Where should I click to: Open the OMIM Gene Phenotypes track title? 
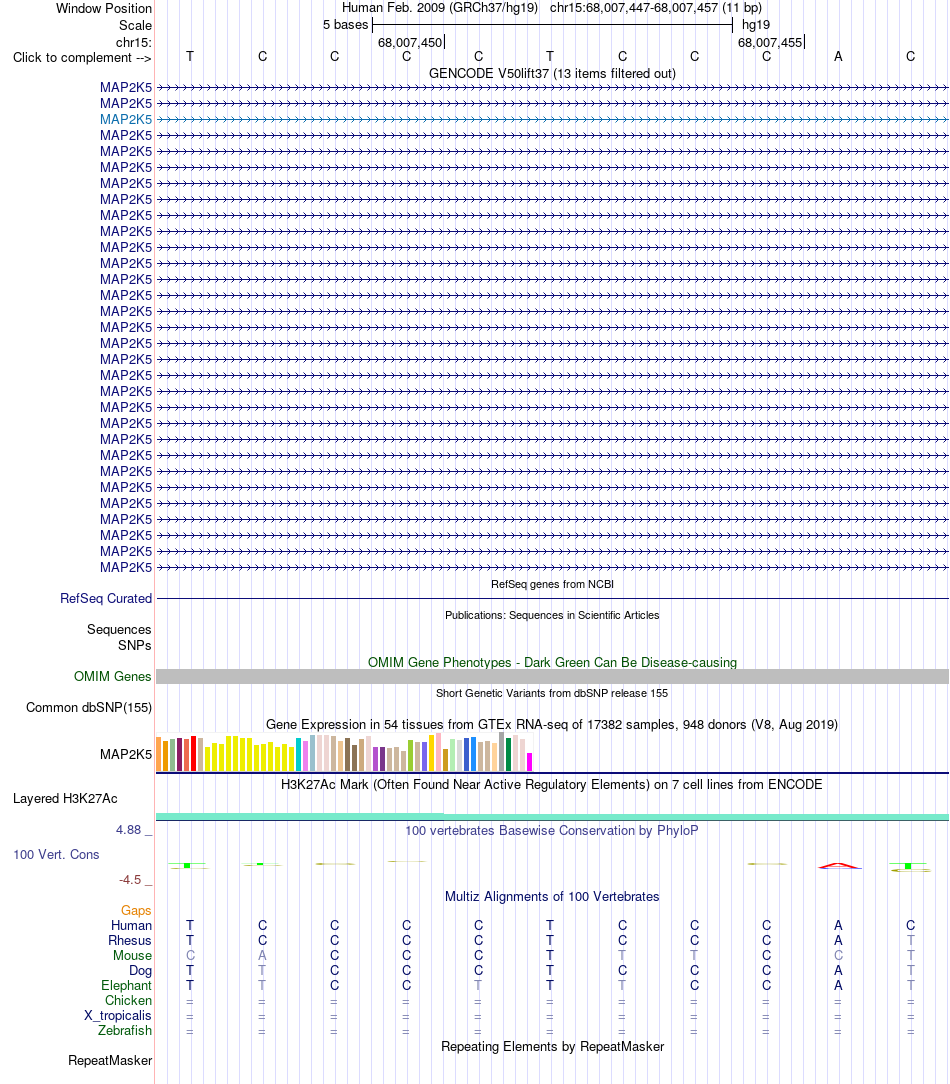coord(552,662)
